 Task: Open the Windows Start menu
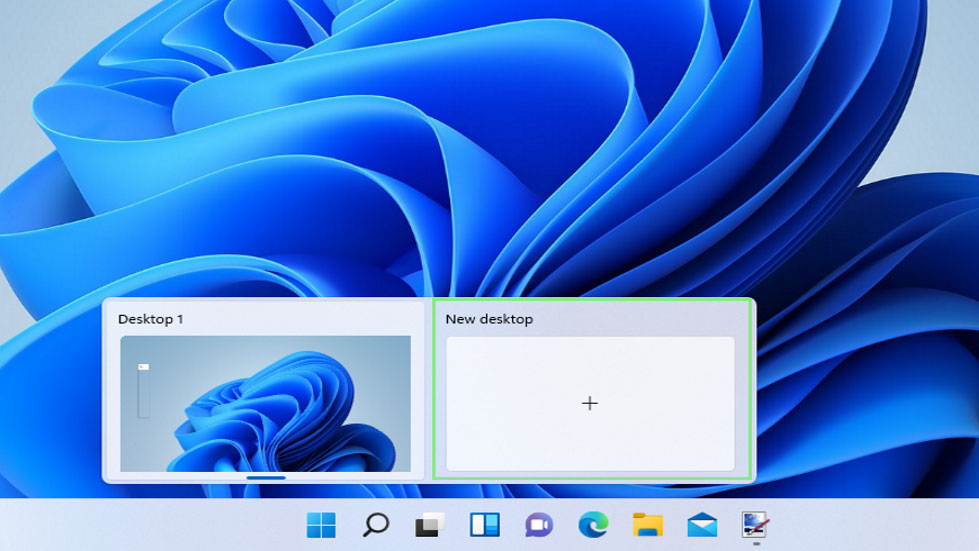(x=321, y=525)
